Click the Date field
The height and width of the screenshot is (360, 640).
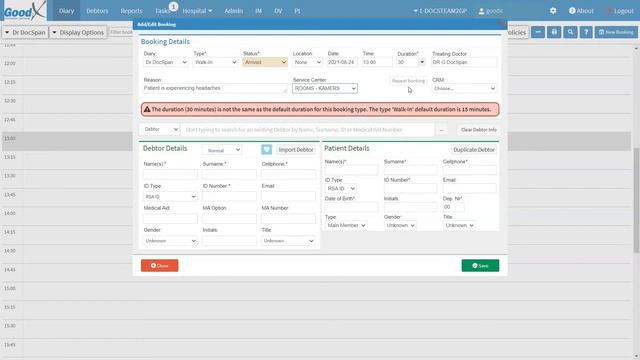[342, 62]
